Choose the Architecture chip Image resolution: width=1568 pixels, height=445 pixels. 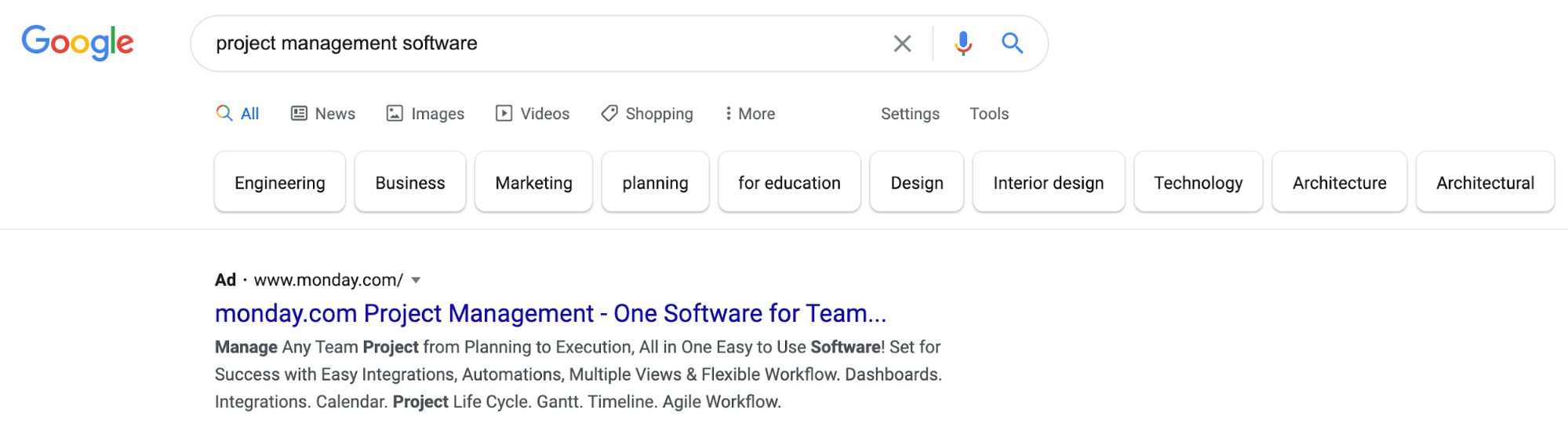click(1340, 182)
